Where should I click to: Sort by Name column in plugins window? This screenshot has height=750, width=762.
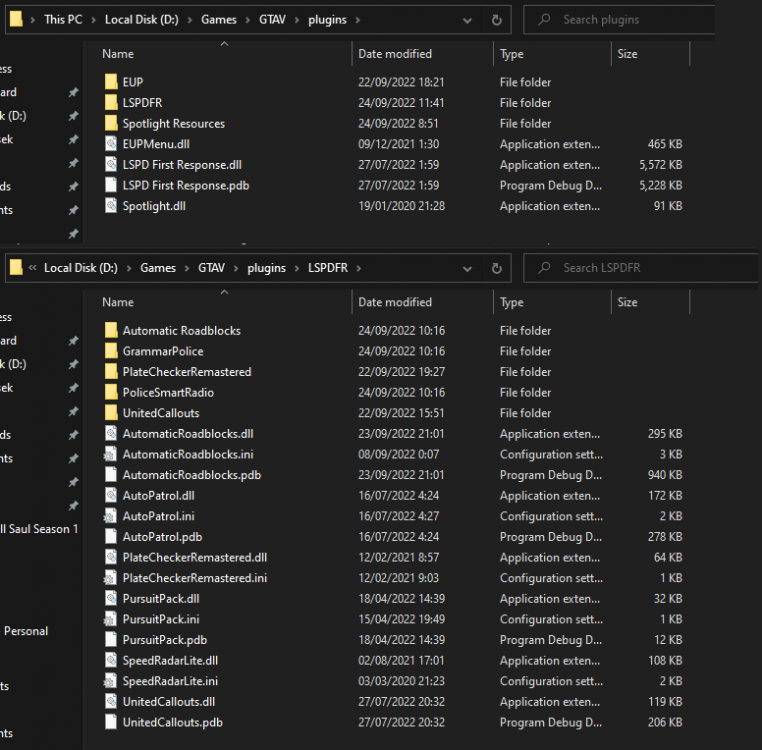(118, 54)
